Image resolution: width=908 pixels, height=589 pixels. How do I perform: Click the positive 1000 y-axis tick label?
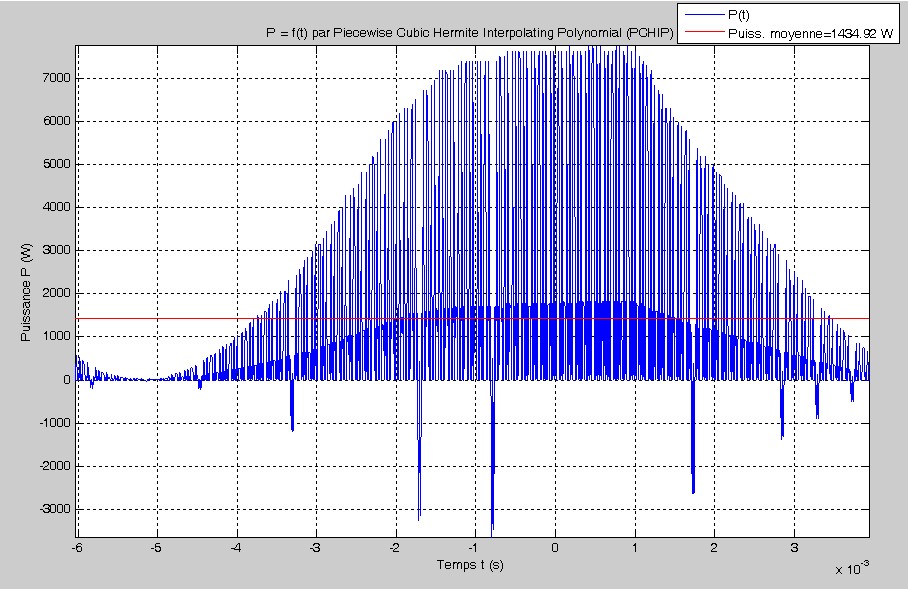coord(56,336)
